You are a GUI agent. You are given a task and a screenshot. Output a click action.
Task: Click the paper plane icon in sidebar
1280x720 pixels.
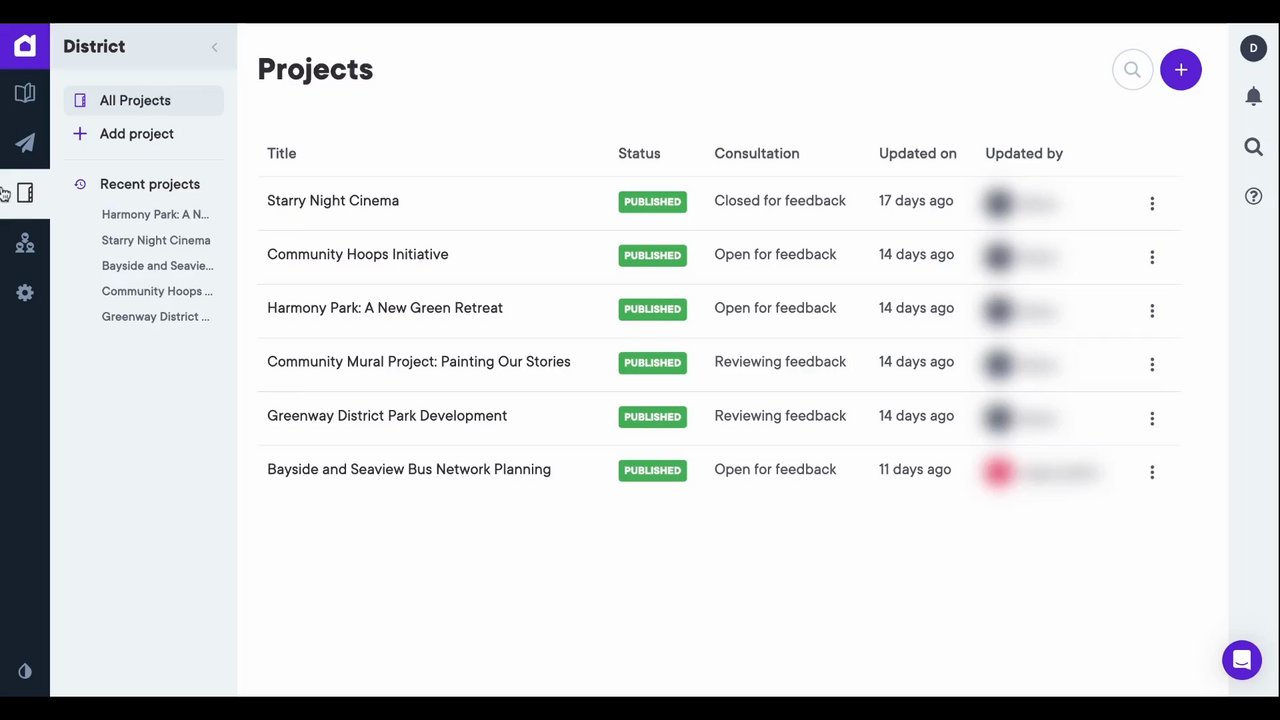(x=25, y=143)
